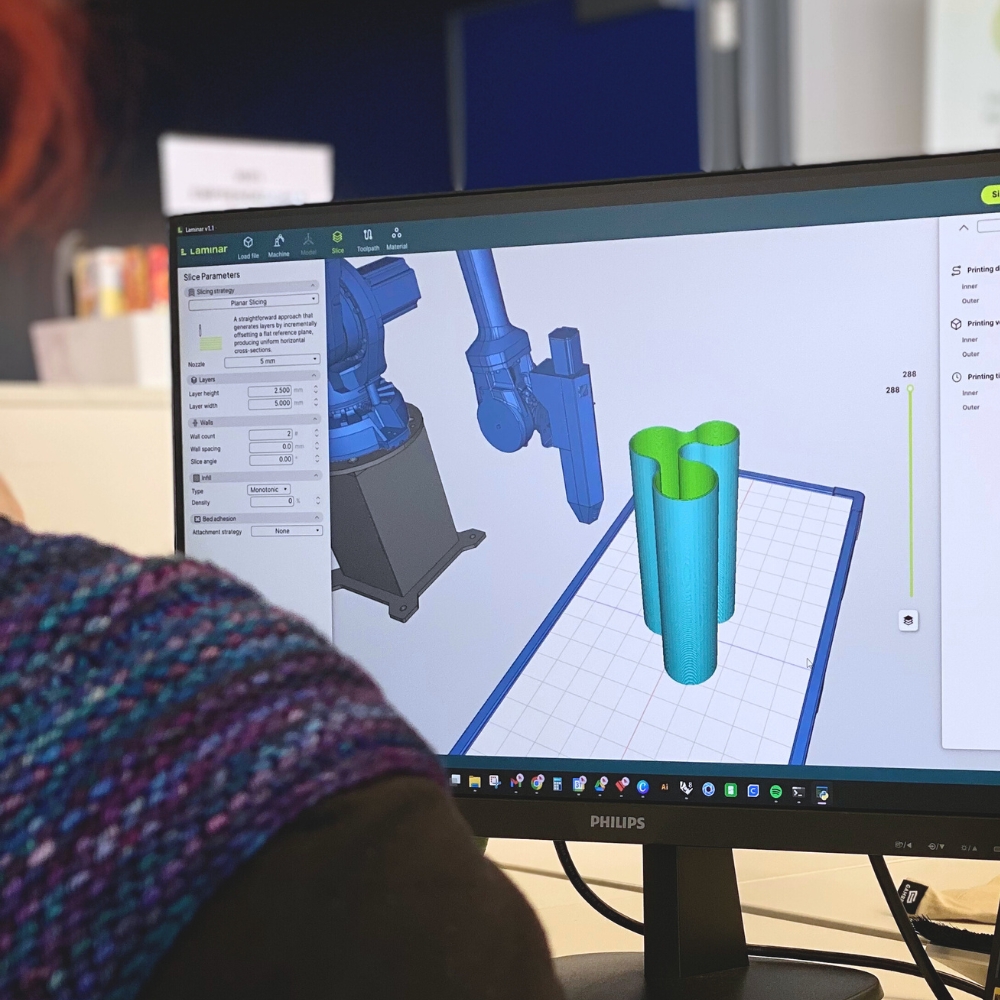Viewport: 1000px width, 1000px height.
Task: Click the Wall count field
Action: (x=270, y=434)
